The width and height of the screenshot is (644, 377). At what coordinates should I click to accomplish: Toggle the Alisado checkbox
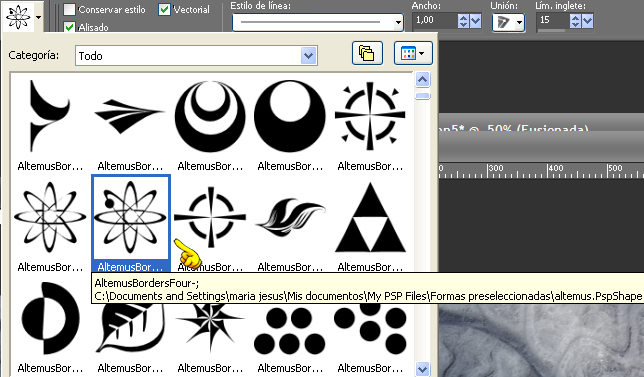pos(69,27)
